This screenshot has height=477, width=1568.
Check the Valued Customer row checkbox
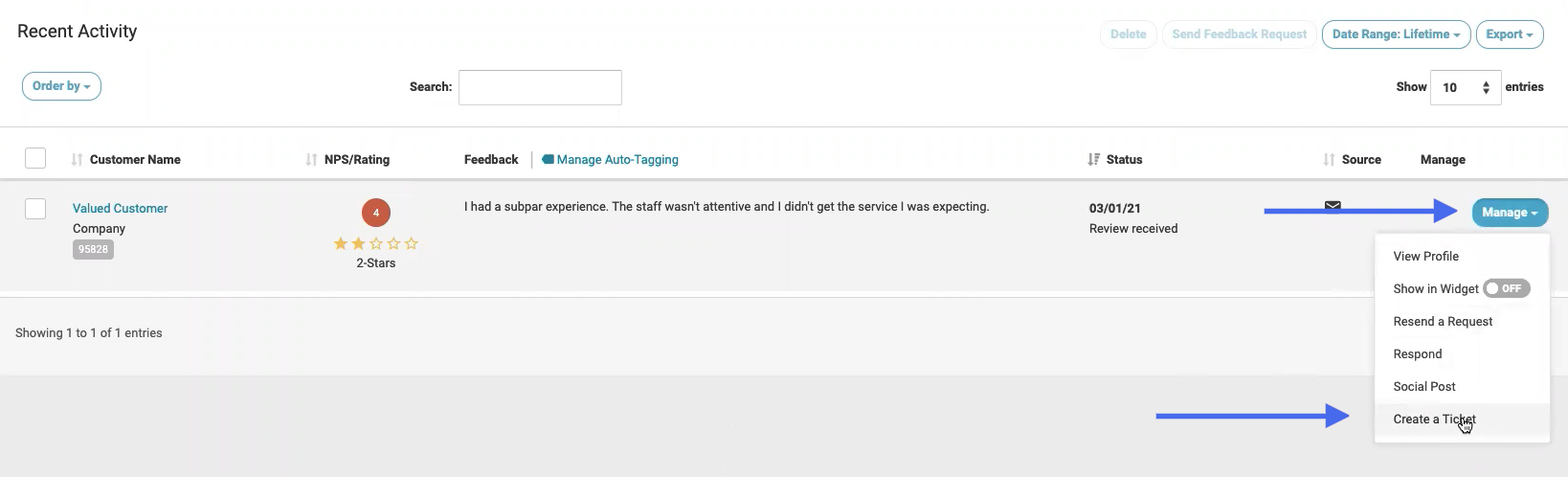pos(35,208)
